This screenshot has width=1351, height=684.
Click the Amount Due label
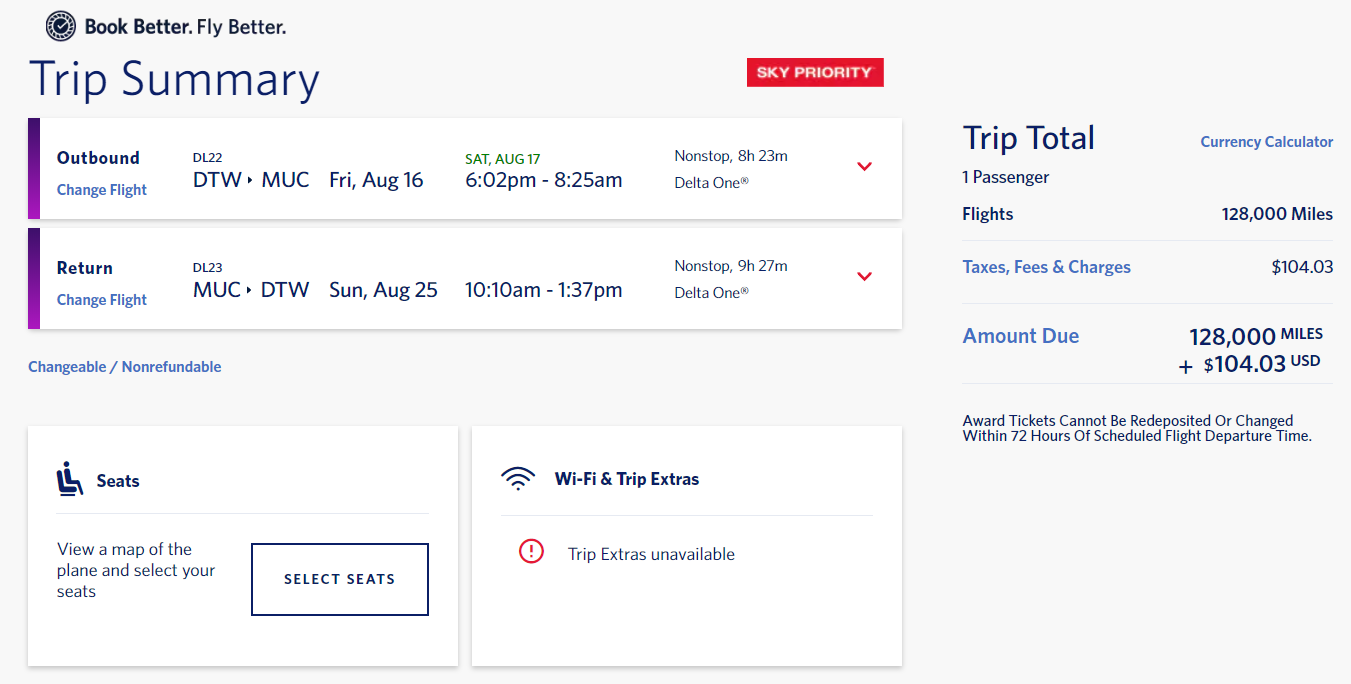1020,336
